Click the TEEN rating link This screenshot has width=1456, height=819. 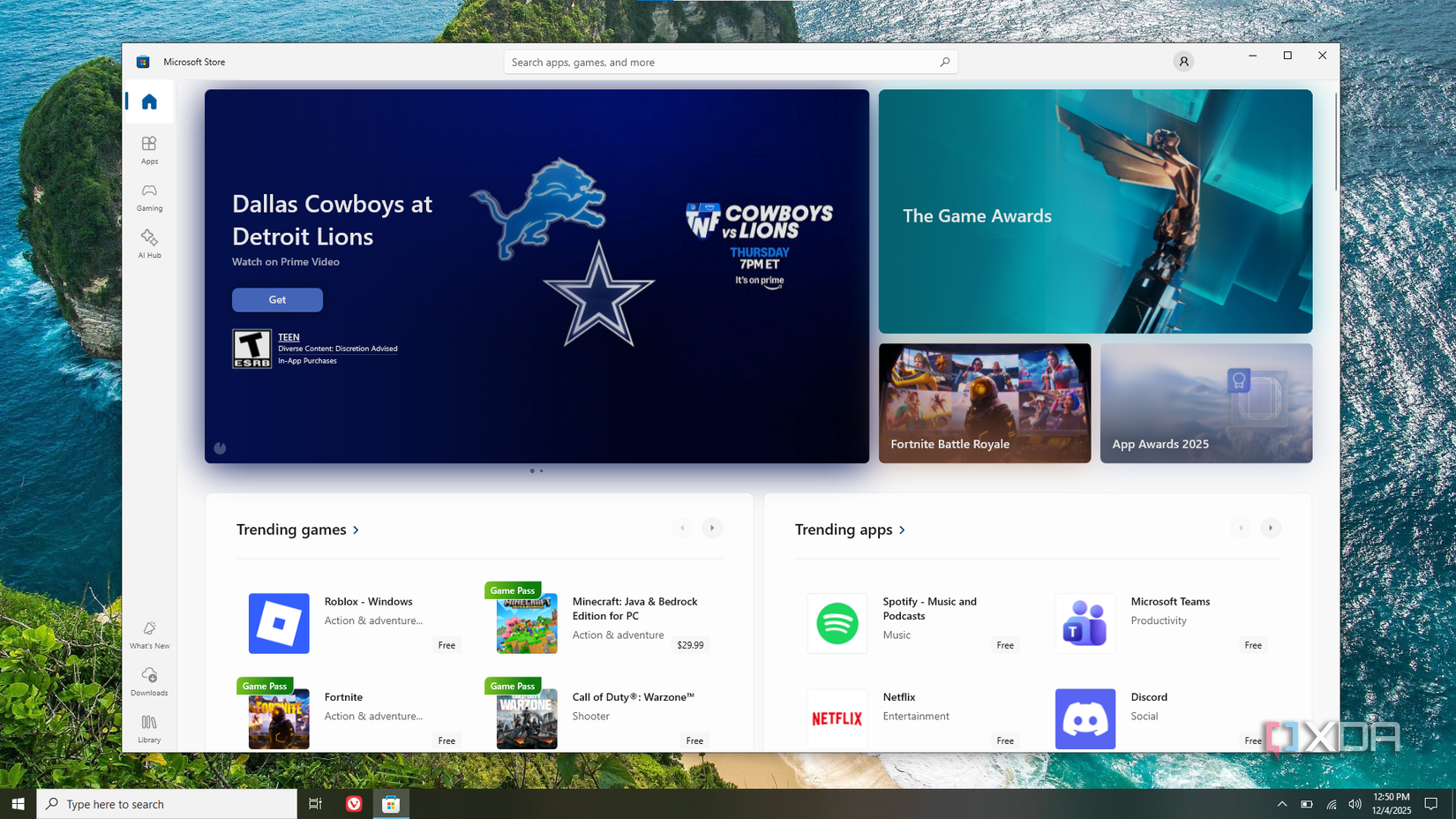click(x=289, y=337)
